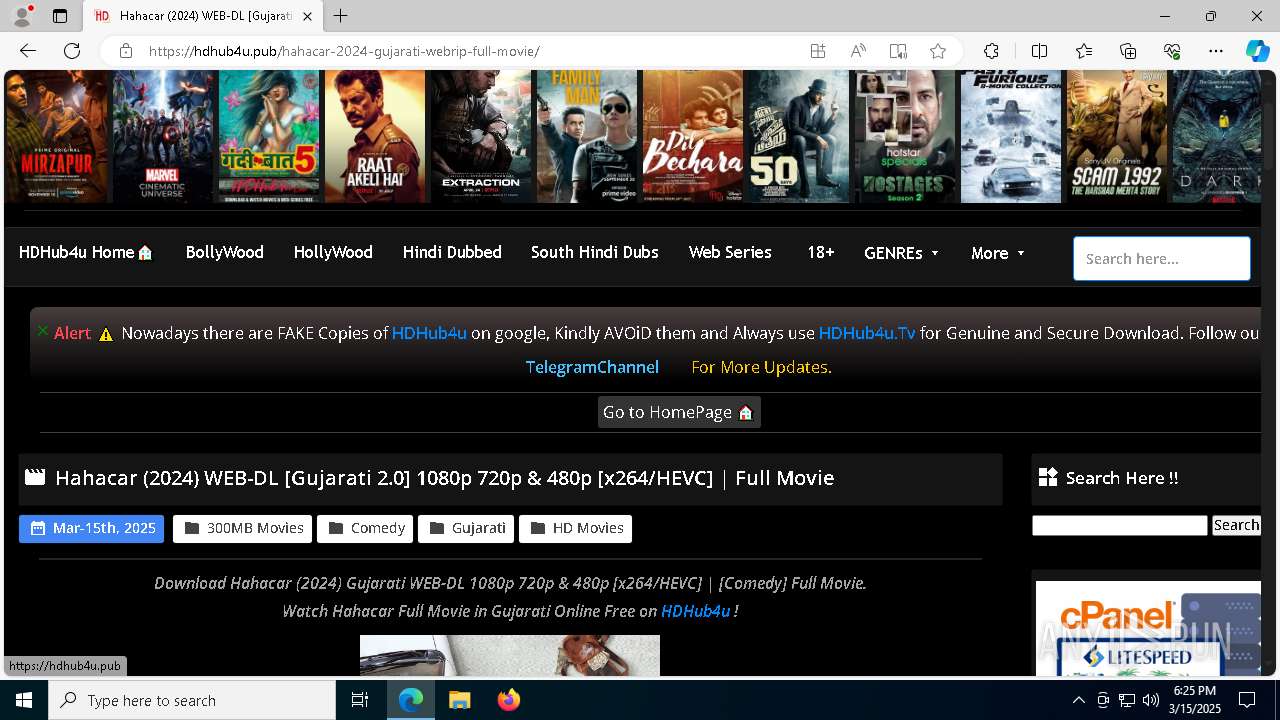Follow the HDHub4u.Tv link in the alert
The width and height of the screenshot is (1280, 720).
click(x=867, y=333)
